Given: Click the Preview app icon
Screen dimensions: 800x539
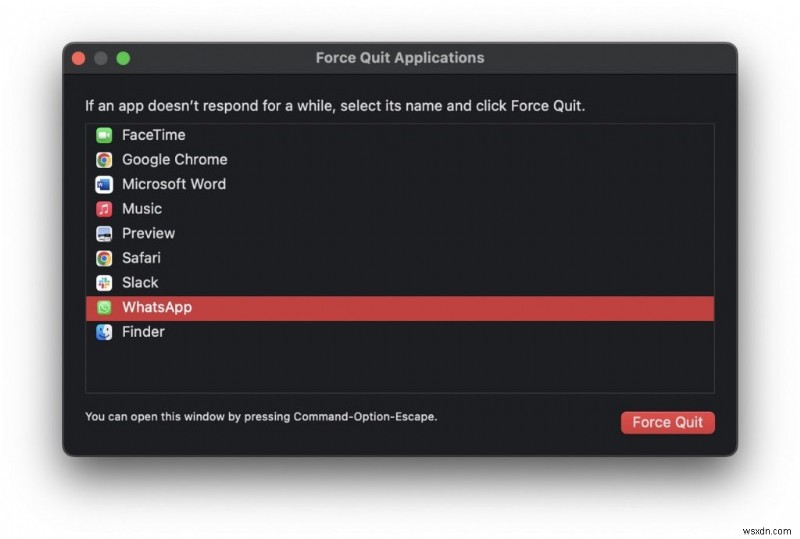Looking at the screenshot, I should (104, 234).
